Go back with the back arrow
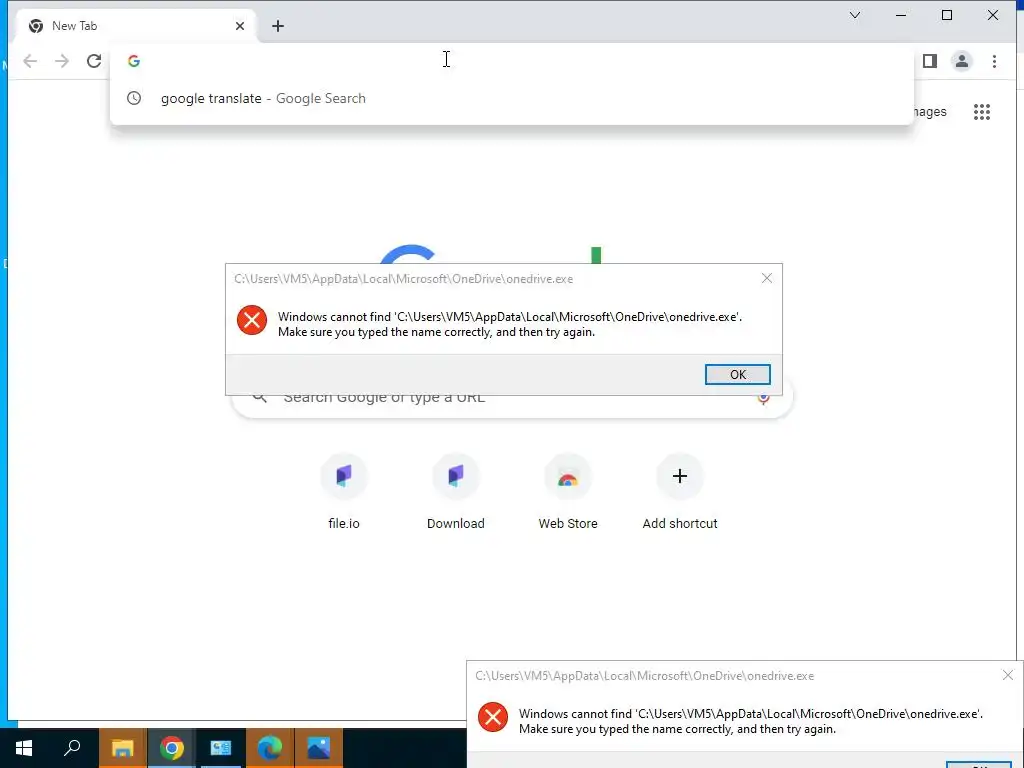This screenshot has height=768, width=1024. point(30,61)
